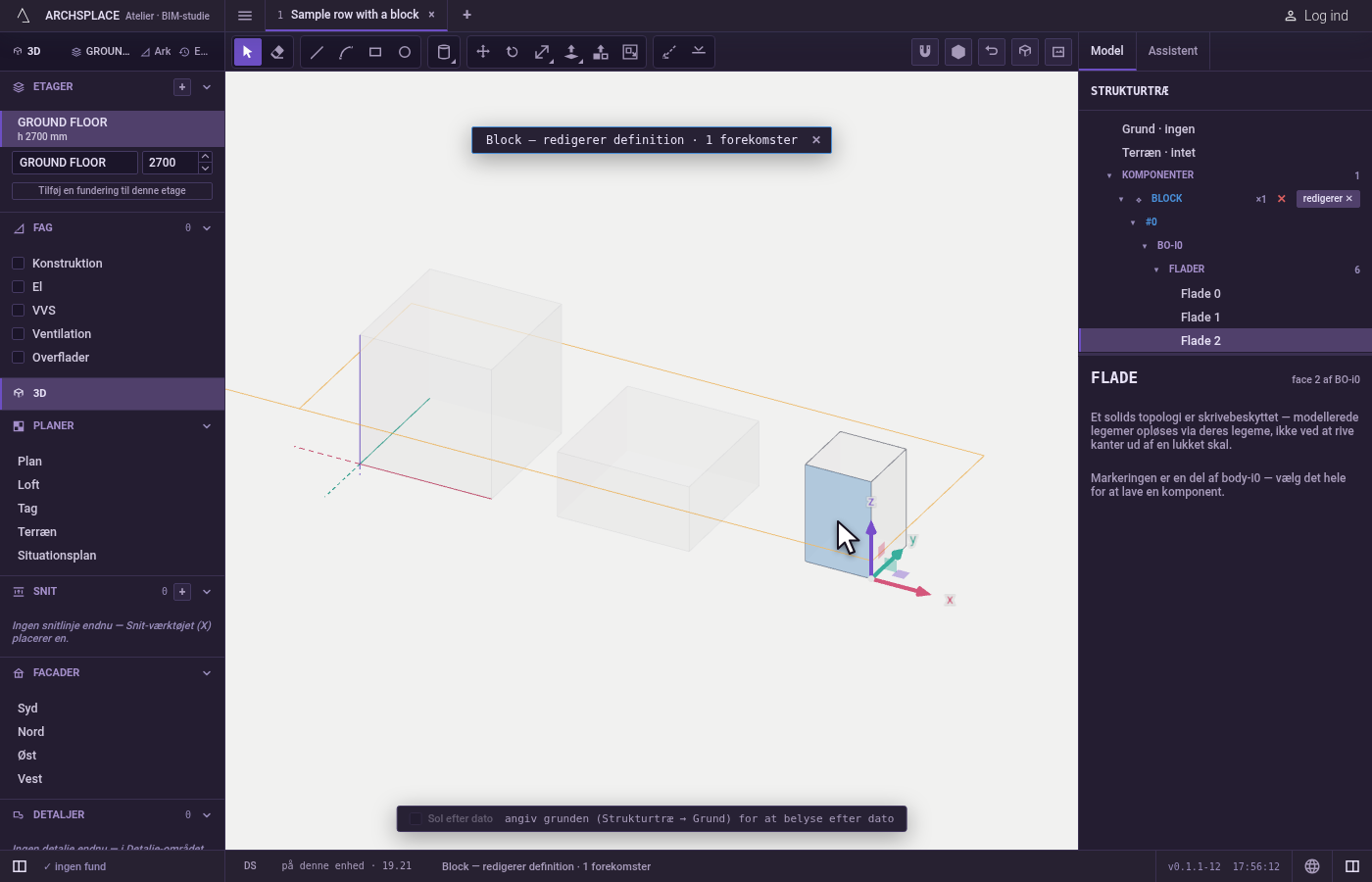Increase floor height with up stepper

pyautogui.click(x=205, y=157)
